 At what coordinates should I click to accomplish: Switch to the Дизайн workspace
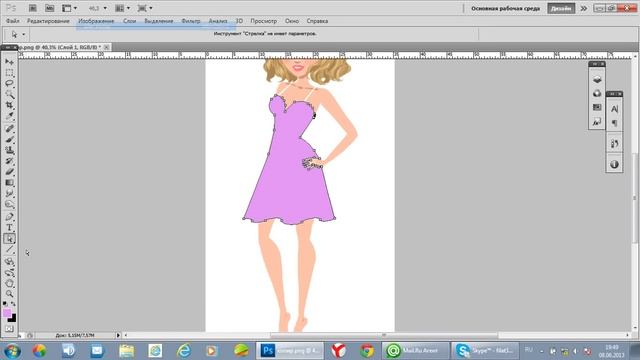[561, 8]
